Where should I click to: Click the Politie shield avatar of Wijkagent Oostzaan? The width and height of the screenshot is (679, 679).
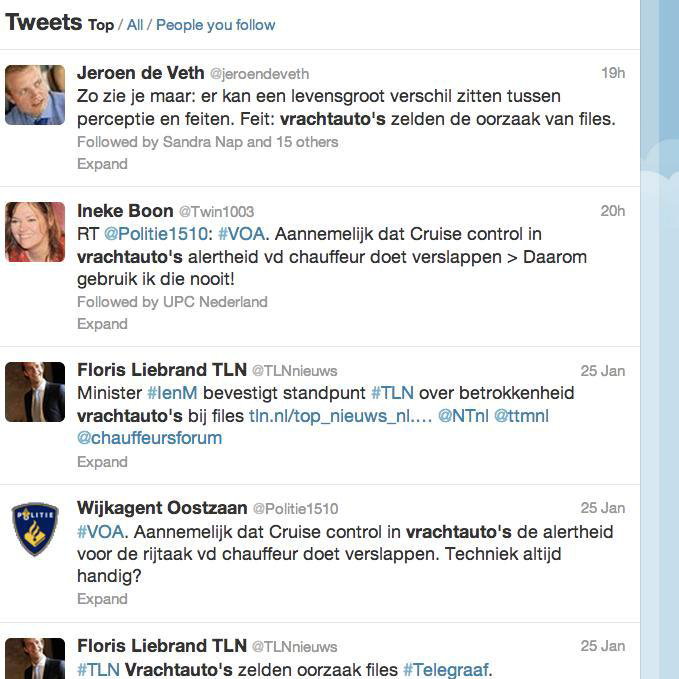coord(35,529)
